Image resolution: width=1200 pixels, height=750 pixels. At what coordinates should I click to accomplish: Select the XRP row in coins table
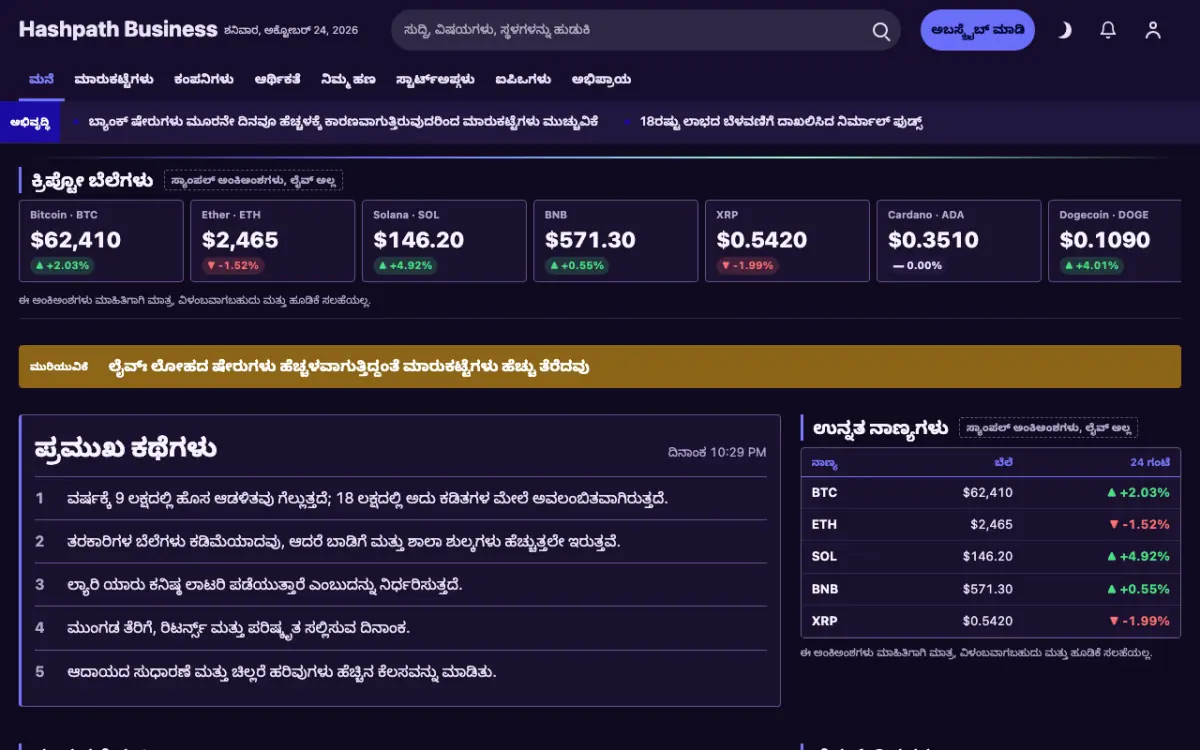pyautogui.click(x=990, y=621)
